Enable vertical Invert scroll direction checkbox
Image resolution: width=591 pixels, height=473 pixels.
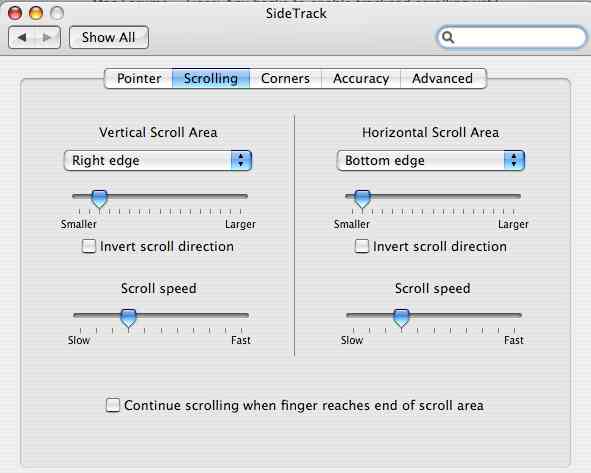[89, 246]
